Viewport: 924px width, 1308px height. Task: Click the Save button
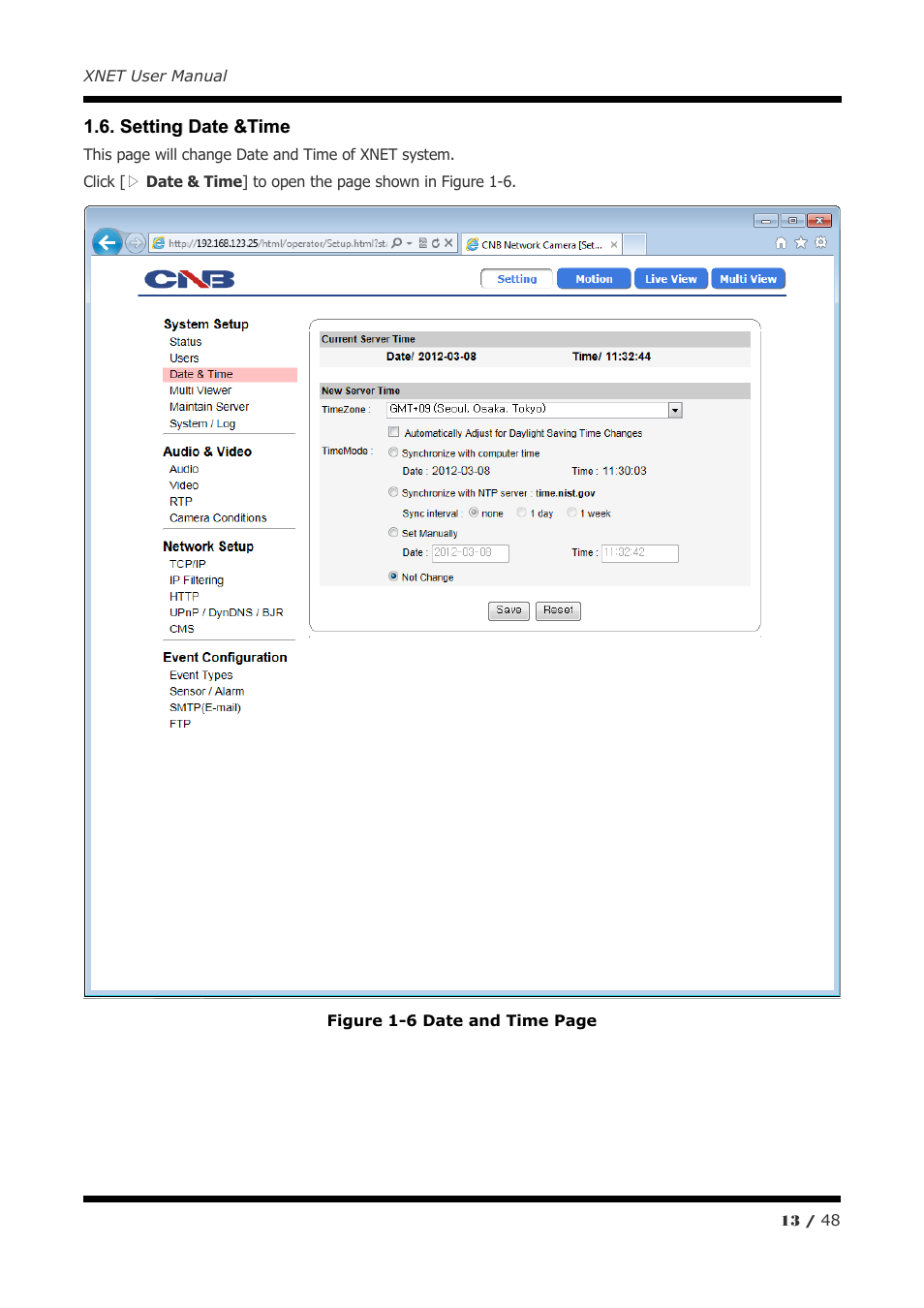pyautogui.click(x=508, y=611)
